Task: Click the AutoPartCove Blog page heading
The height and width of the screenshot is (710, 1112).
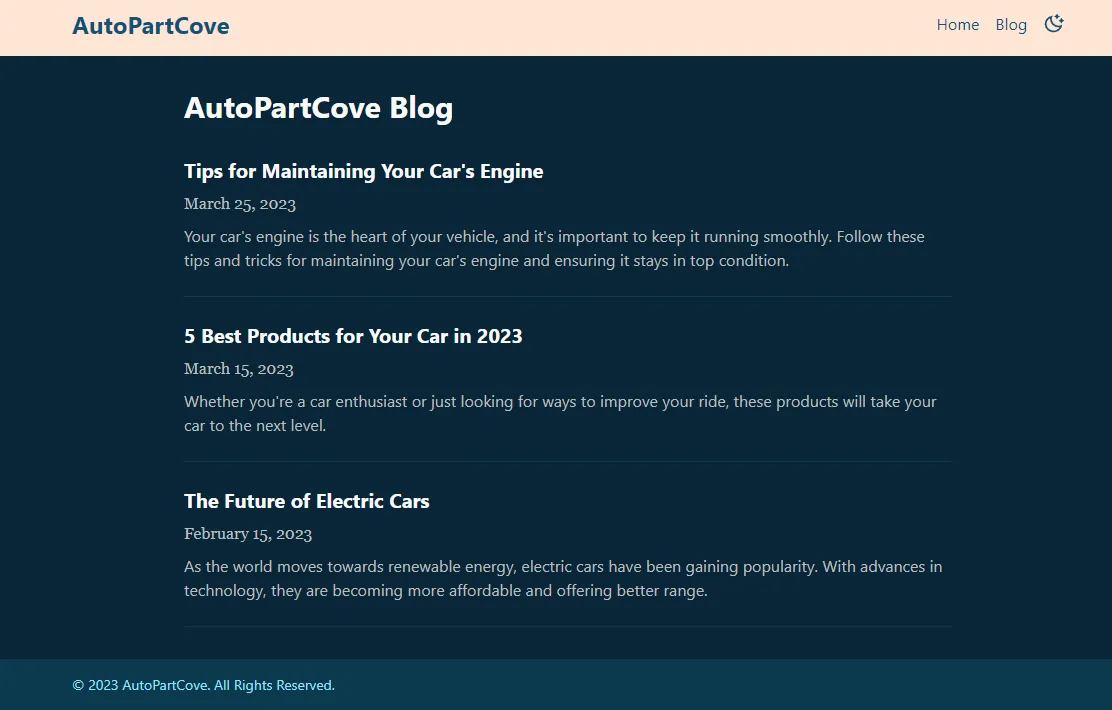Action: point(318,107)
